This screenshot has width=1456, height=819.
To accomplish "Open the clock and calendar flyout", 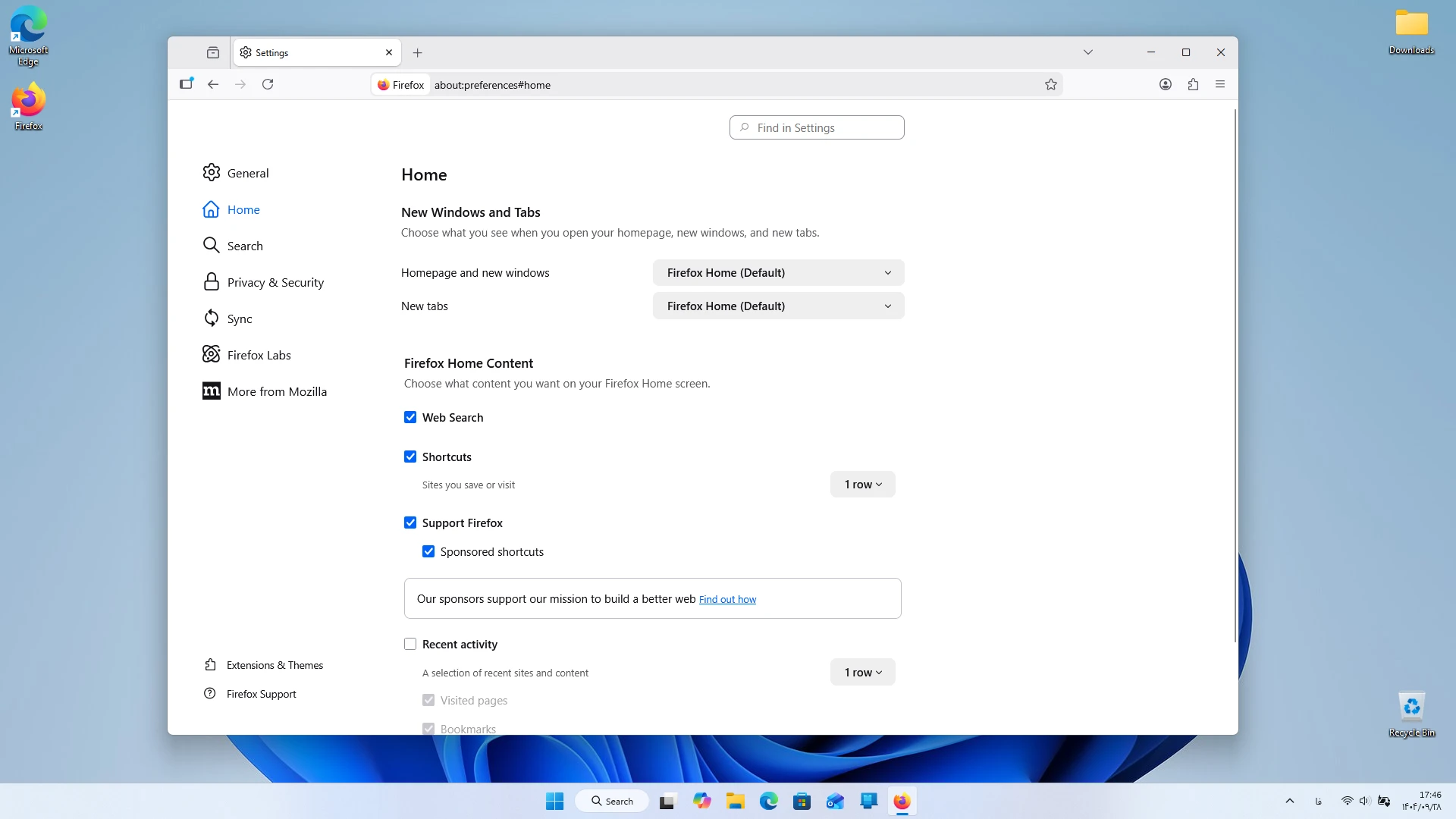I will click(x=1421, y=801).
